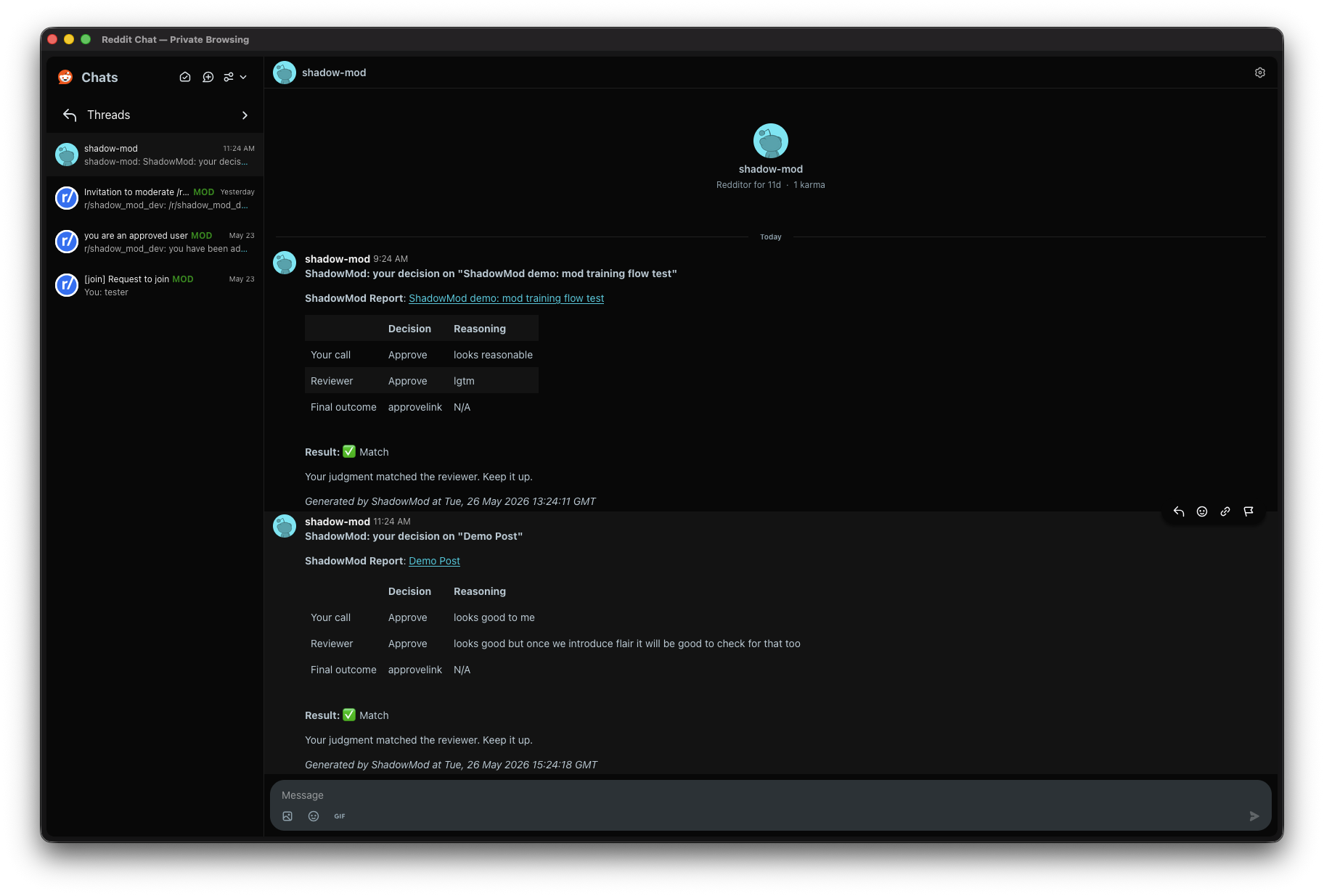Image resolution: width=1324 pixels, height=896 pixels.
Task: Expand Threads with the right chevron
Action: tap(245, 115)
